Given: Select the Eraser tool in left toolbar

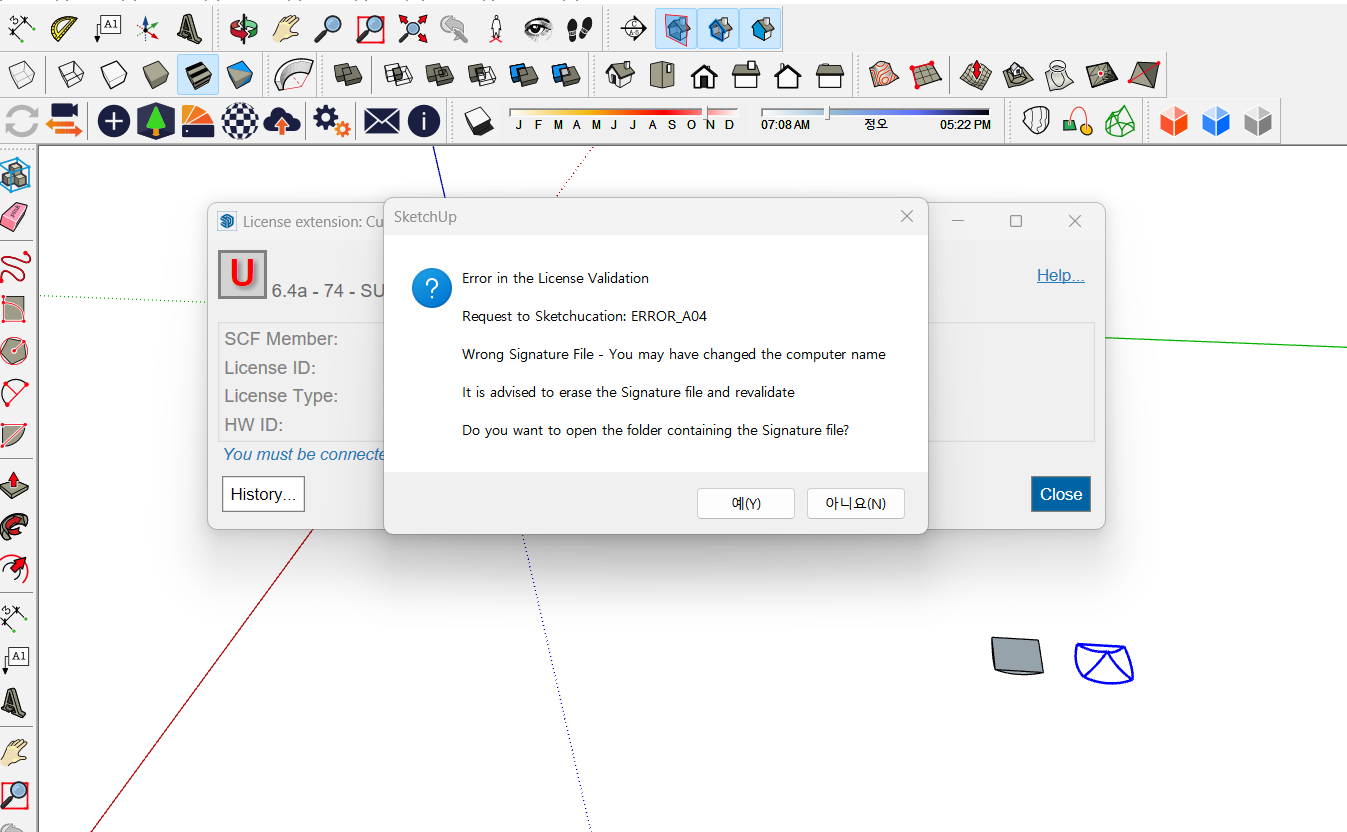Looking at the screenshot, I should (15, 216).
